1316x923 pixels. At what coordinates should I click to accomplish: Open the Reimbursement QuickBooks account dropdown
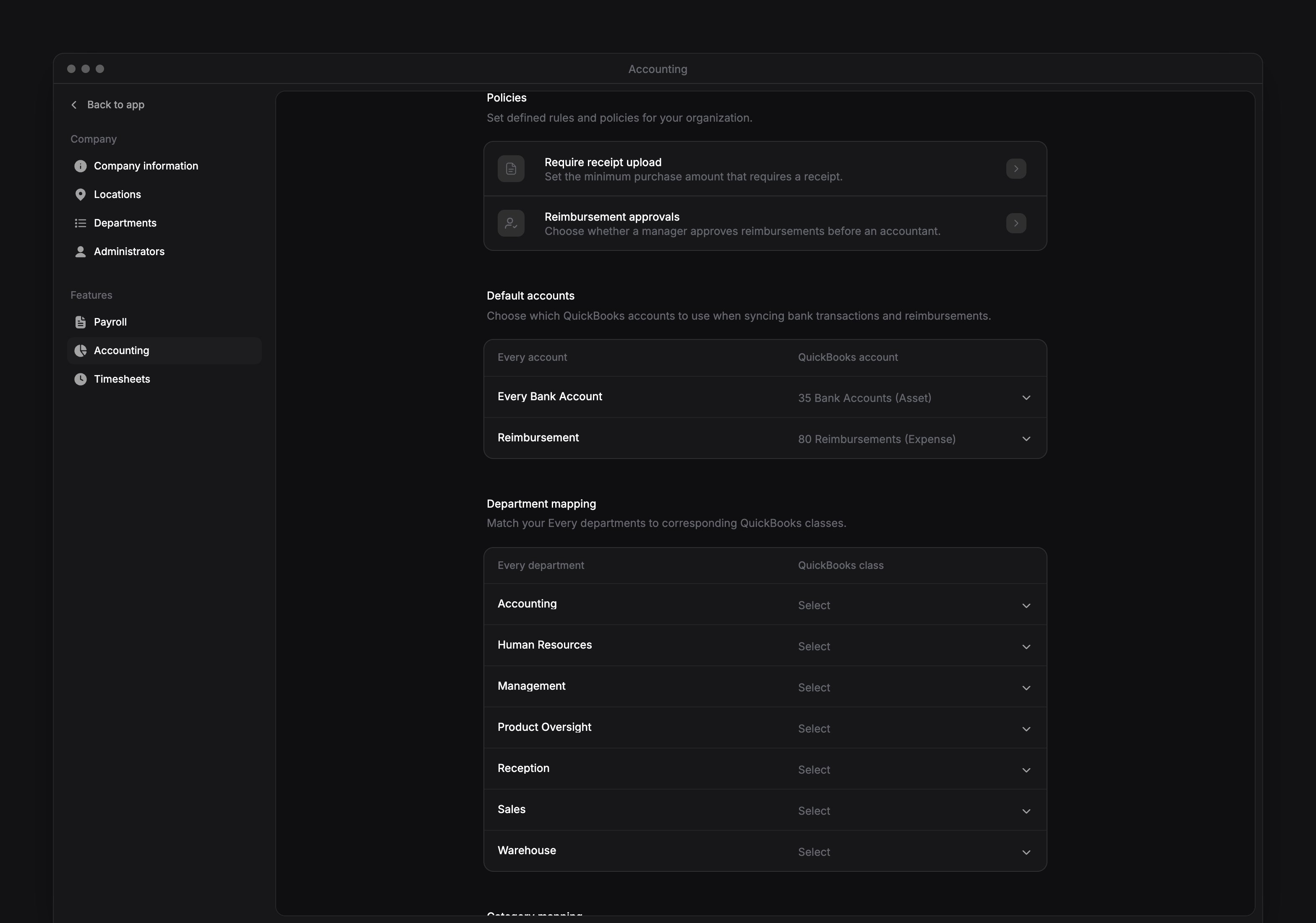(915, 439)
